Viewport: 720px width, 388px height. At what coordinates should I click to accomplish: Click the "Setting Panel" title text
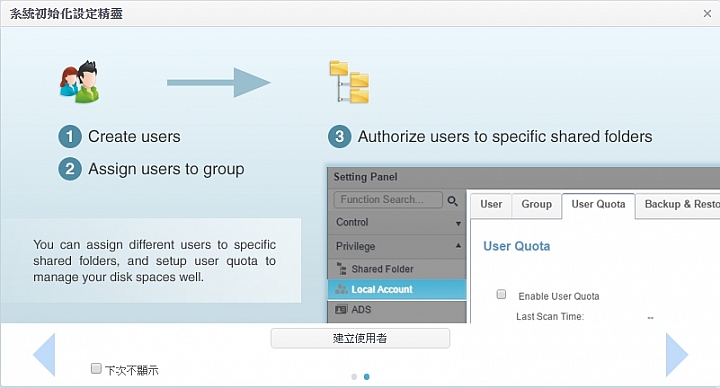(x=366, y=177)
